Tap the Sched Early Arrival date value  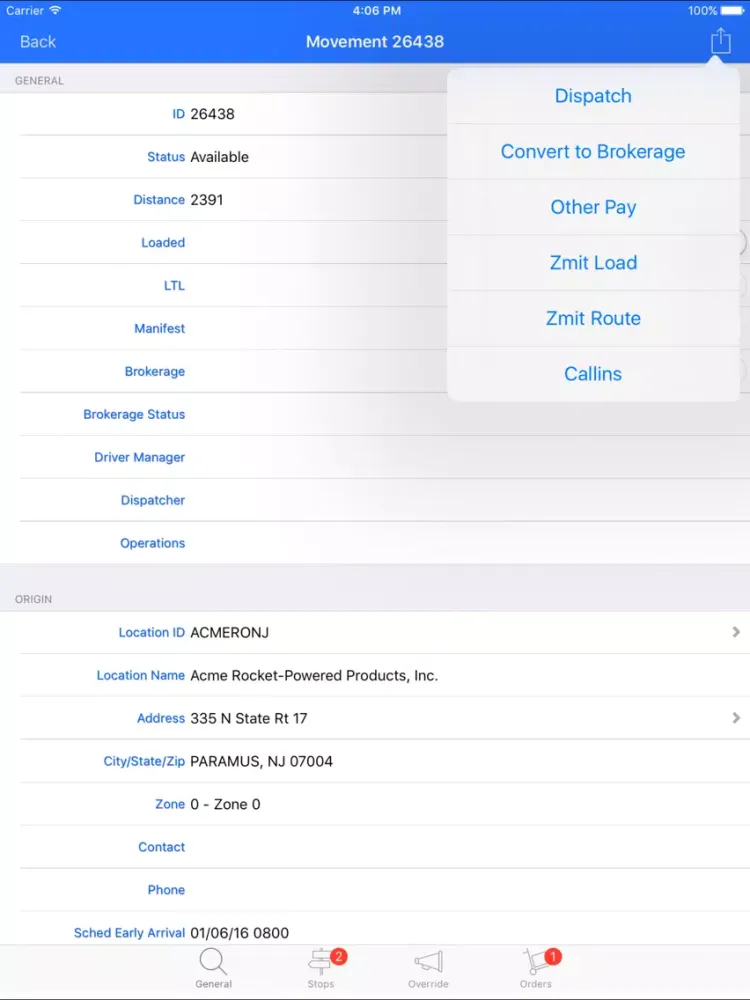(239, 933)
